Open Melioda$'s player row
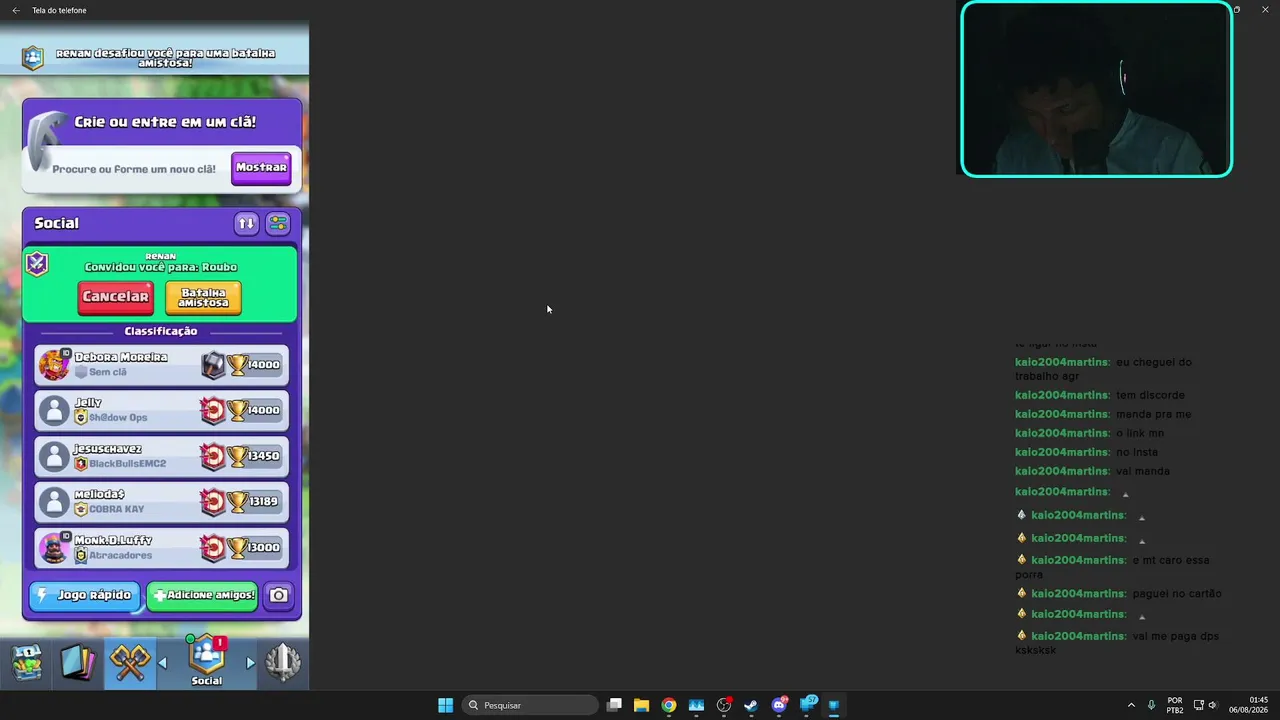 click(161, 502)
